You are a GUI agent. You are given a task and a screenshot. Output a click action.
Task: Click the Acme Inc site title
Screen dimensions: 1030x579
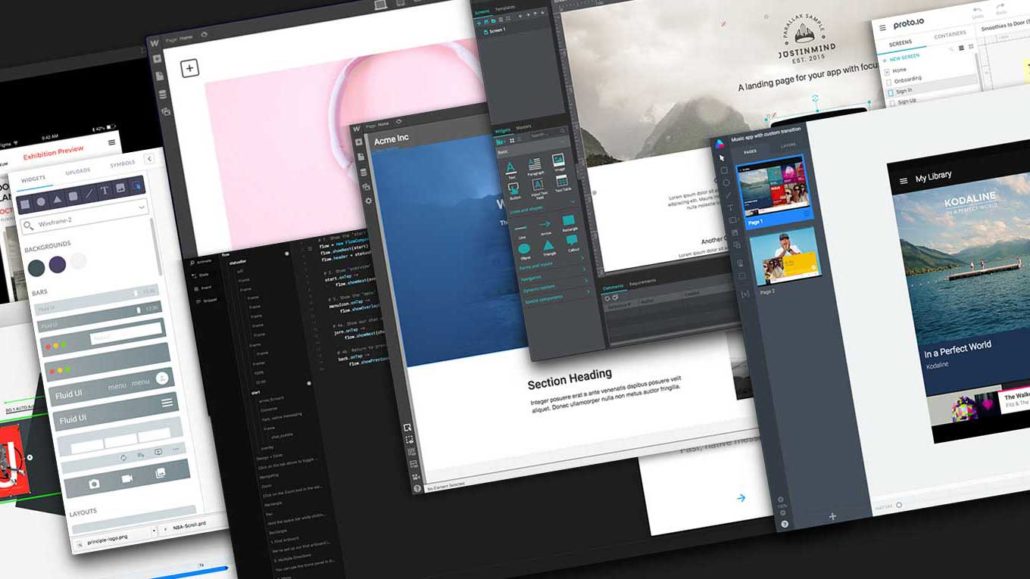tap(391, 139)
